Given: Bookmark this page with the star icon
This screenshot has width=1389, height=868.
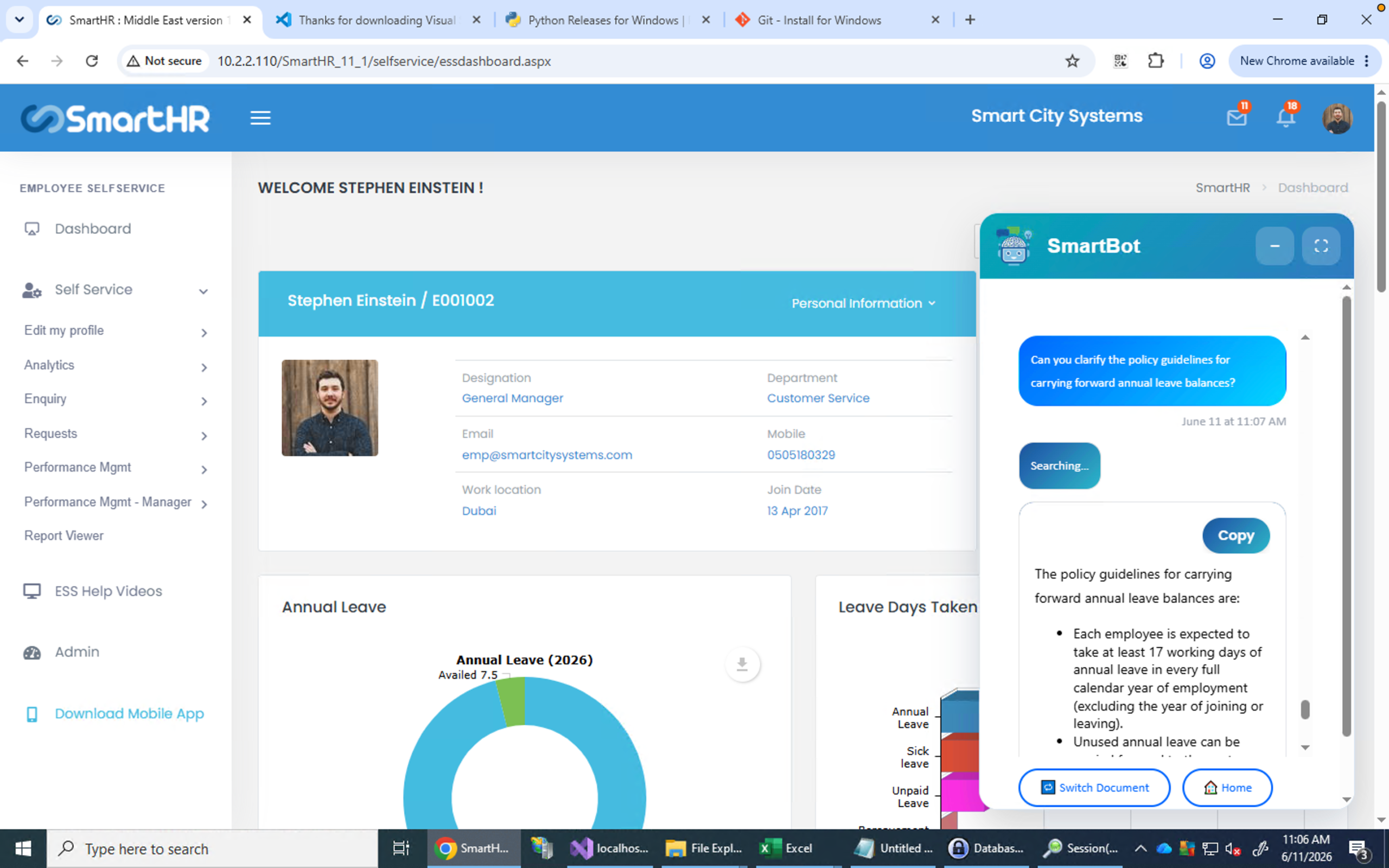Looking at the screenshot, I should pyautogui.click(x=1072, y=61).
